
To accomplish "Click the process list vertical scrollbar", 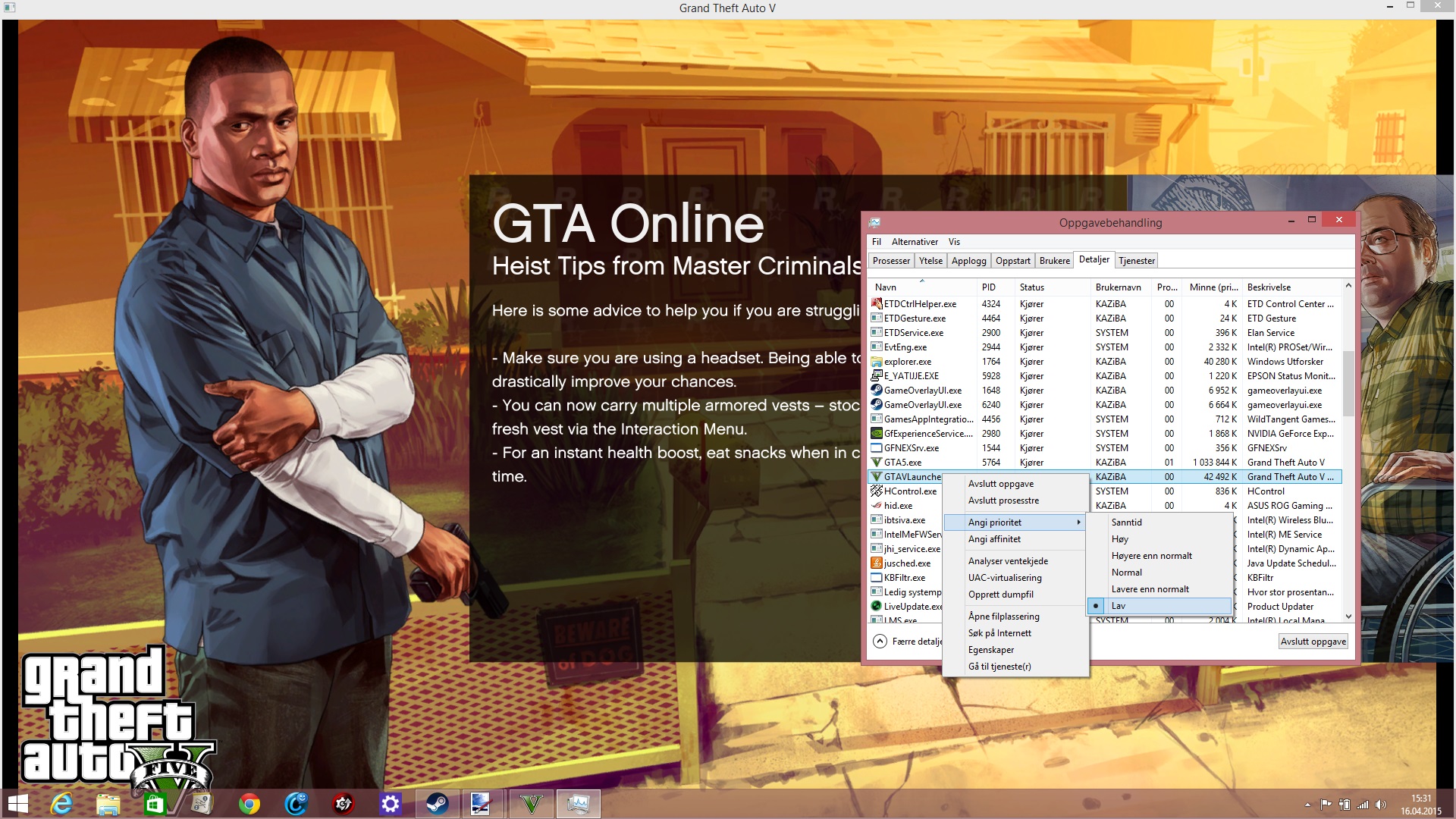I will click(x=1348, y=383).
